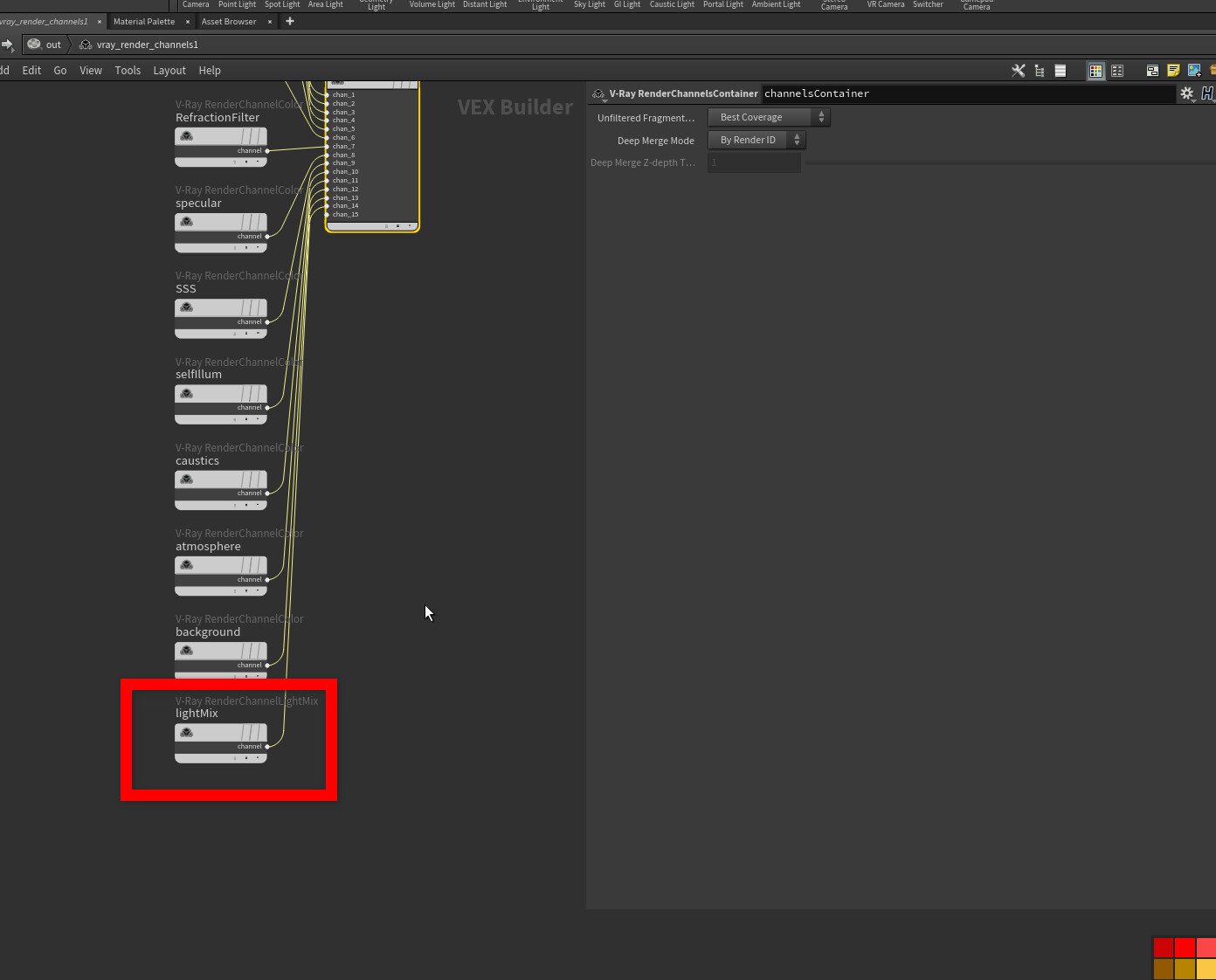
Task: Click the Spot Light shelf tool
Action: (x=282, y=4)
